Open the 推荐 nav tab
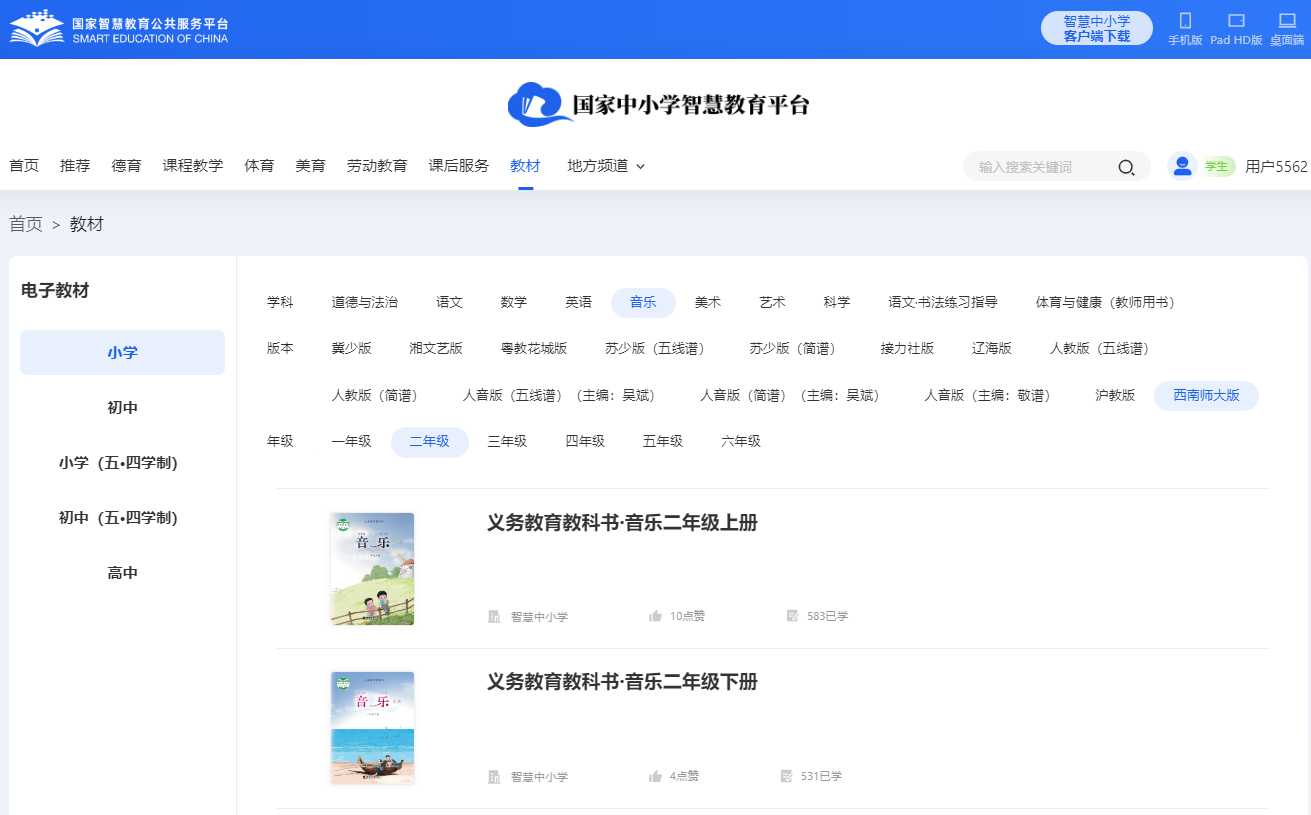Screen dimensions: 1311x815 click(x=75, y=166)
